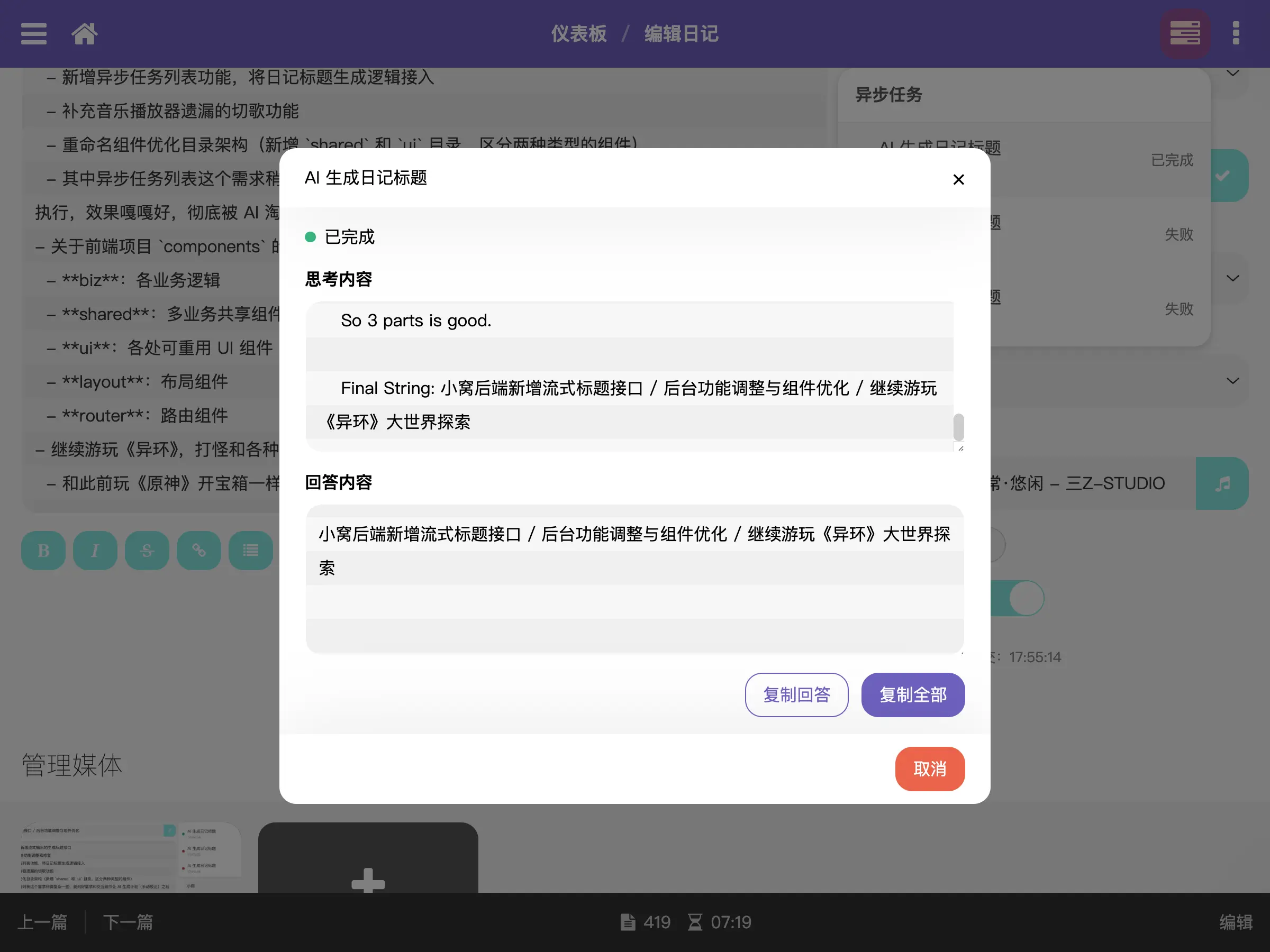Go to home via house icon
The height and width of the screenshot is (952, 1270).
click(84, 33)
